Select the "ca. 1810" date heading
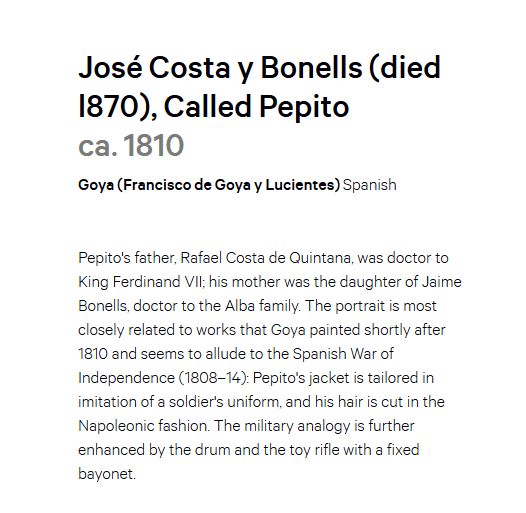This screenshot has width=526, height=513. (x=131, y=145)
